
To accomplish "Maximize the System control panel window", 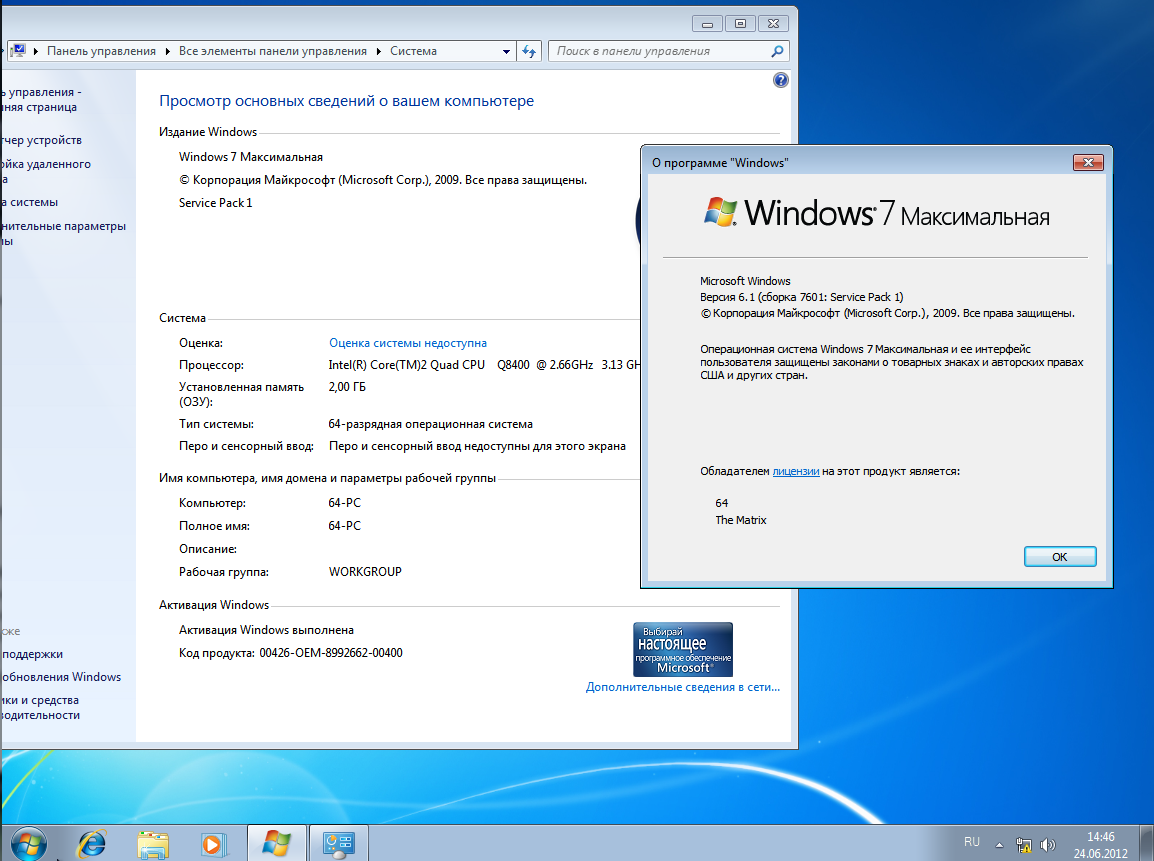I will point(740,24).
